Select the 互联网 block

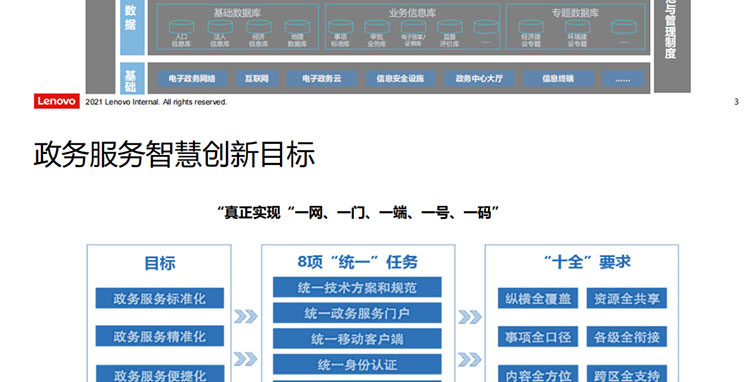click(x=257, y=78)
